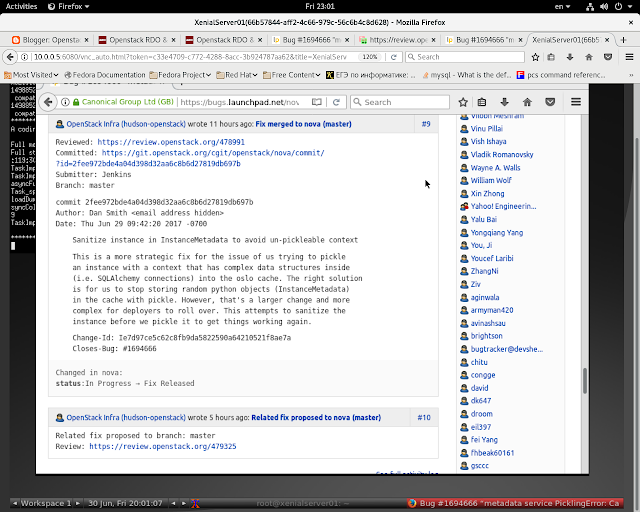Image resolution: width=640 pixels, height=512 pixels.
Task: Expand Fedora Project bookmarks folder
Action: coord(180,75)
